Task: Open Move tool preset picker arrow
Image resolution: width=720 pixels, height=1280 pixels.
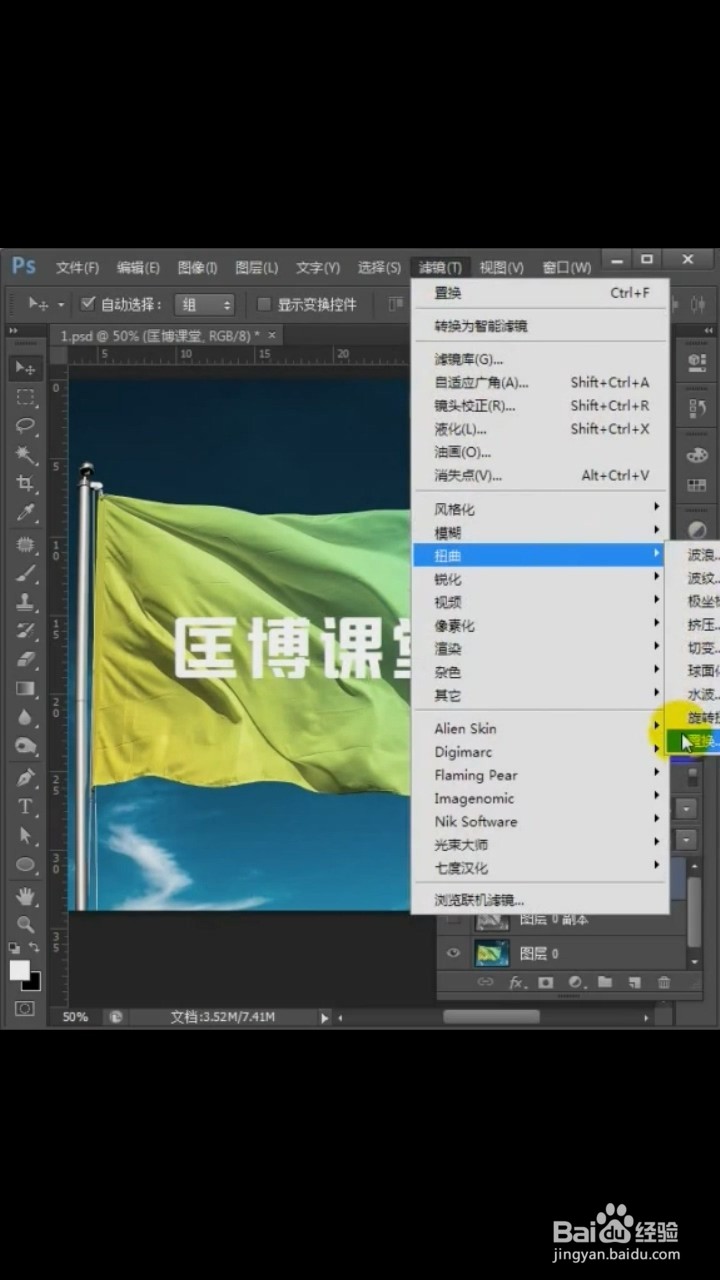Action: (x=61, y=304)
